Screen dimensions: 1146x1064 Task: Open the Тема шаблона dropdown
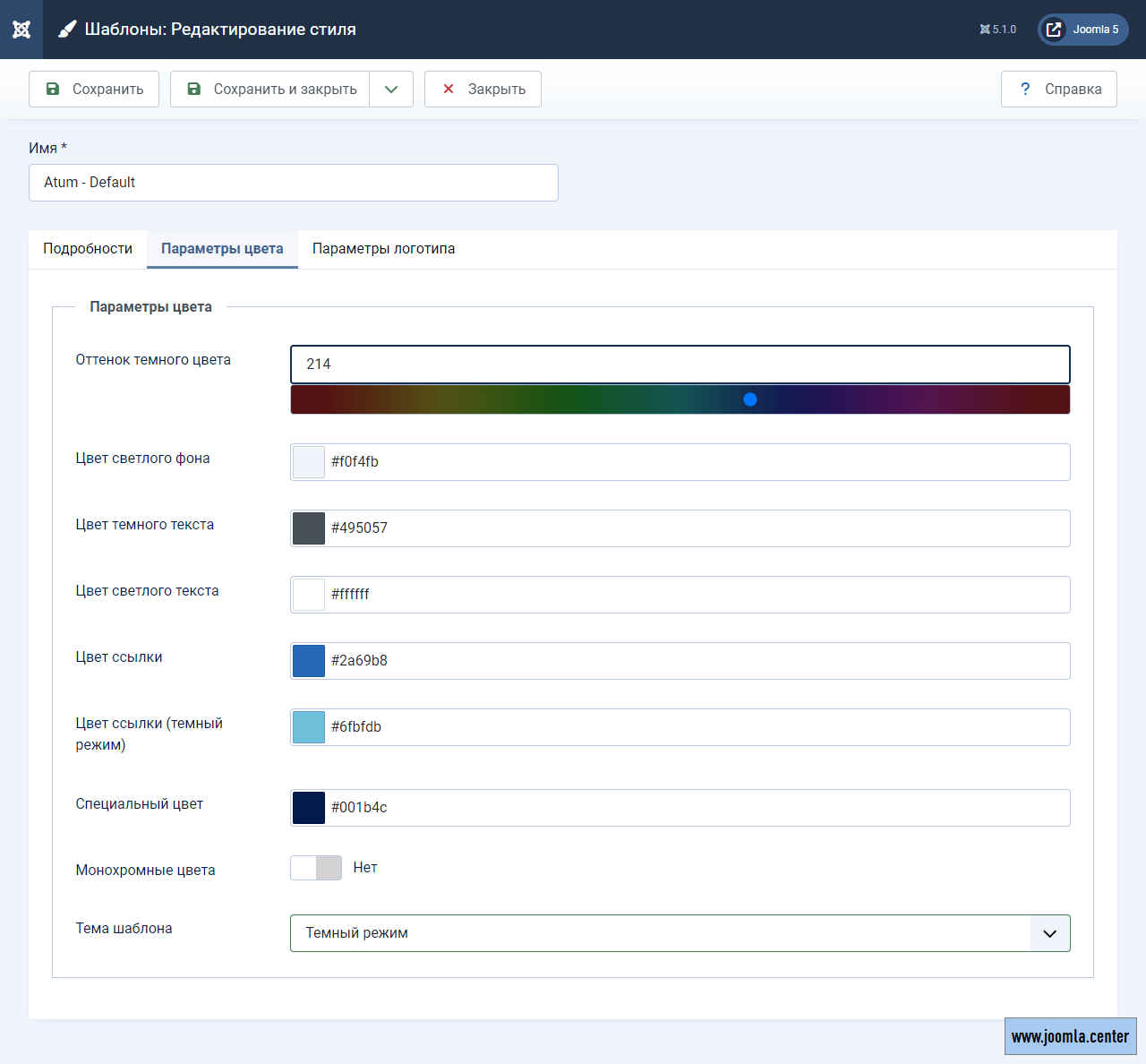pos(680,933)
